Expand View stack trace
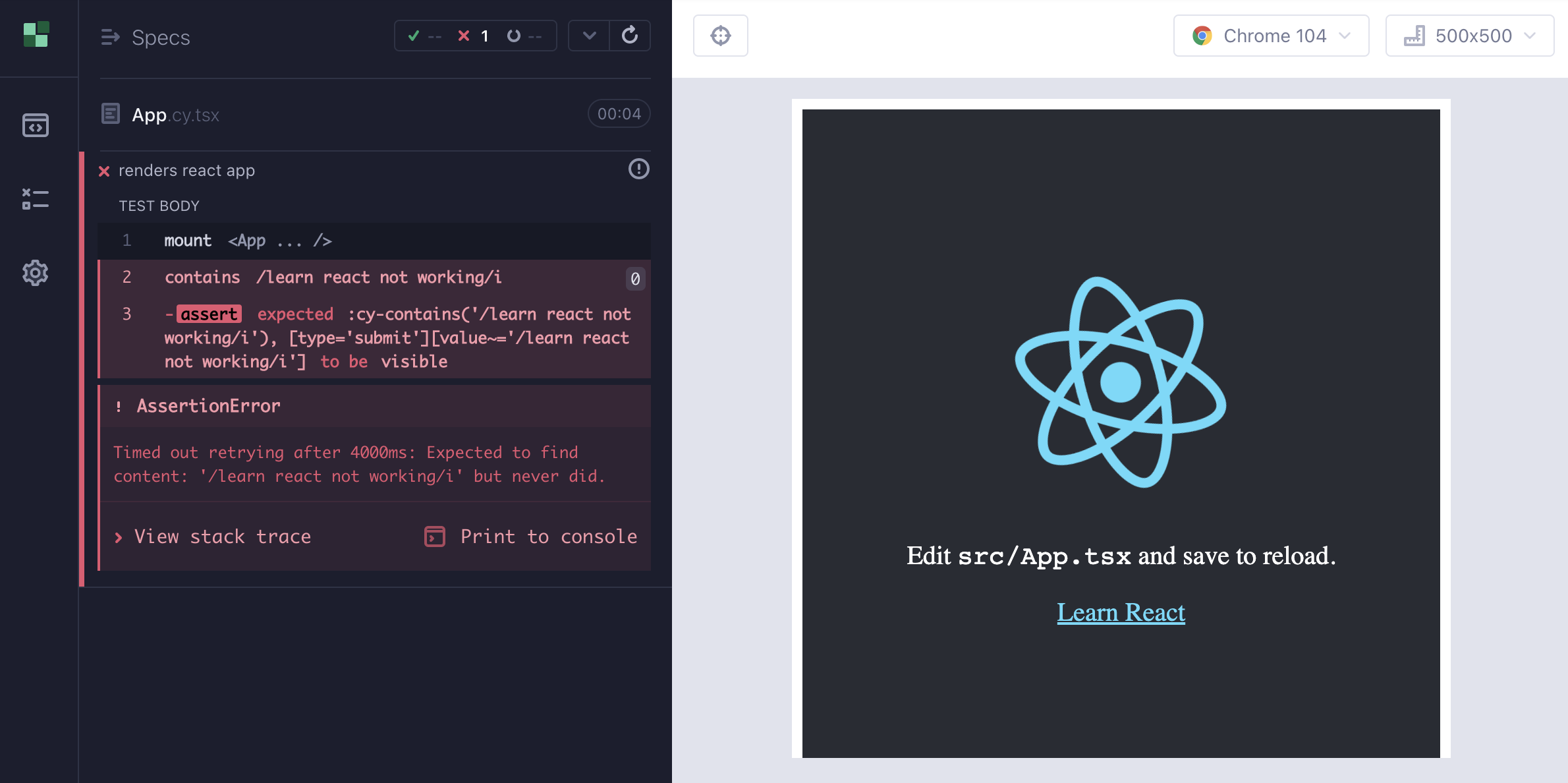 [213, 536]
